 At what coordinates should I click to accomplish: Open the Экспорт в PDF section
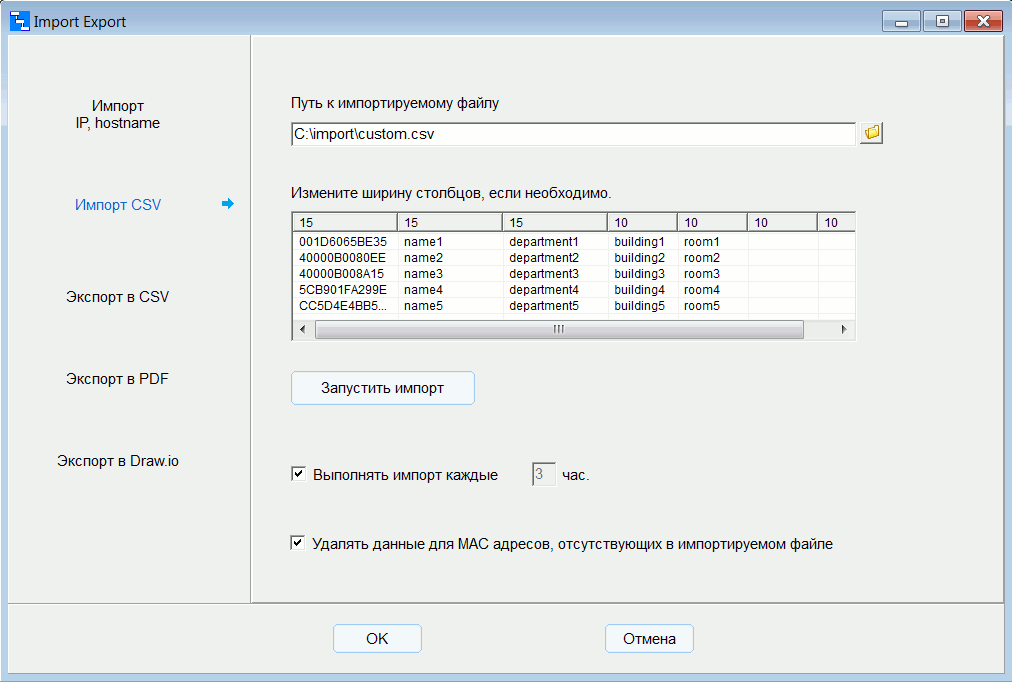(118, 379)
